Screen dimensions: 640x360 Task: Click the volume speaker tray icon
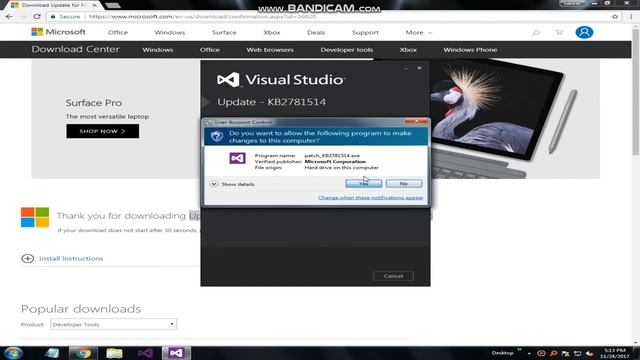coord(590,353)
